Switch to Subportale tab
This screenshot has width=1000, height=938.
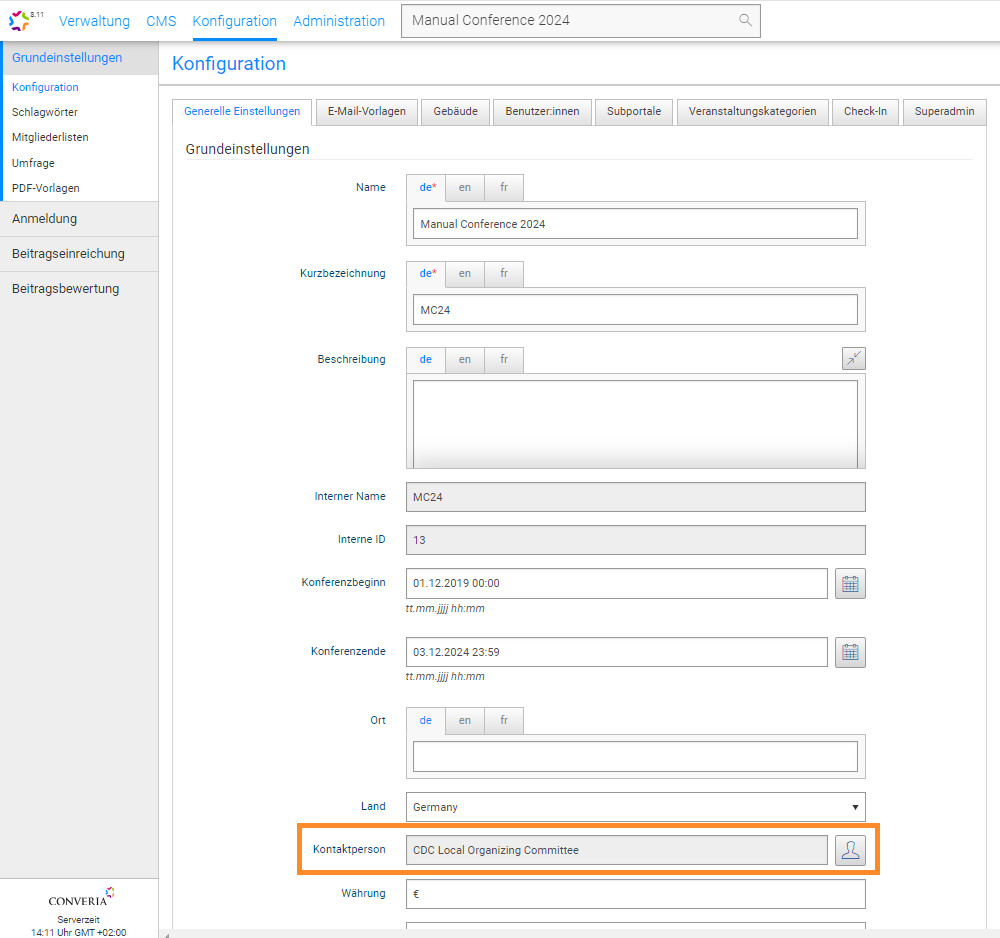coord(634,112)
